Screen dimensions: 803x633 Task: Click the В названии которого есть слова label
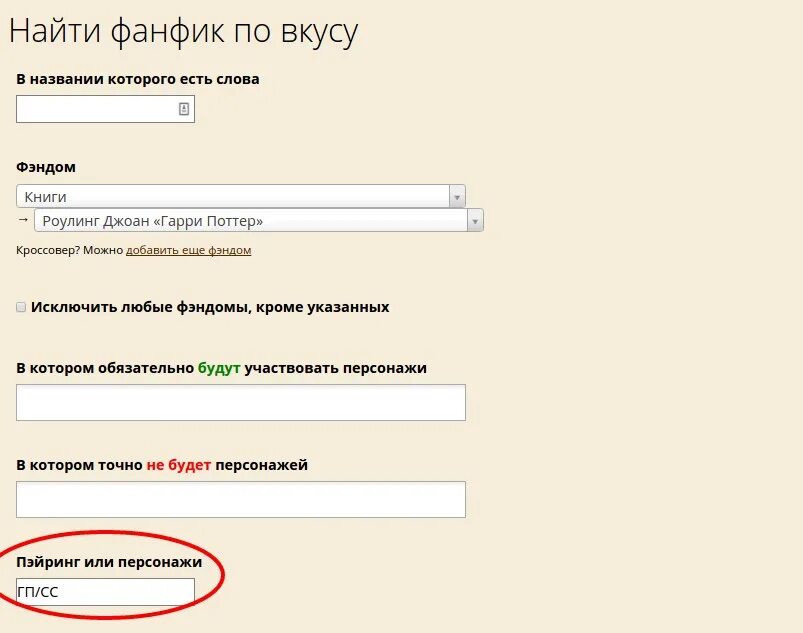point(138,79)
